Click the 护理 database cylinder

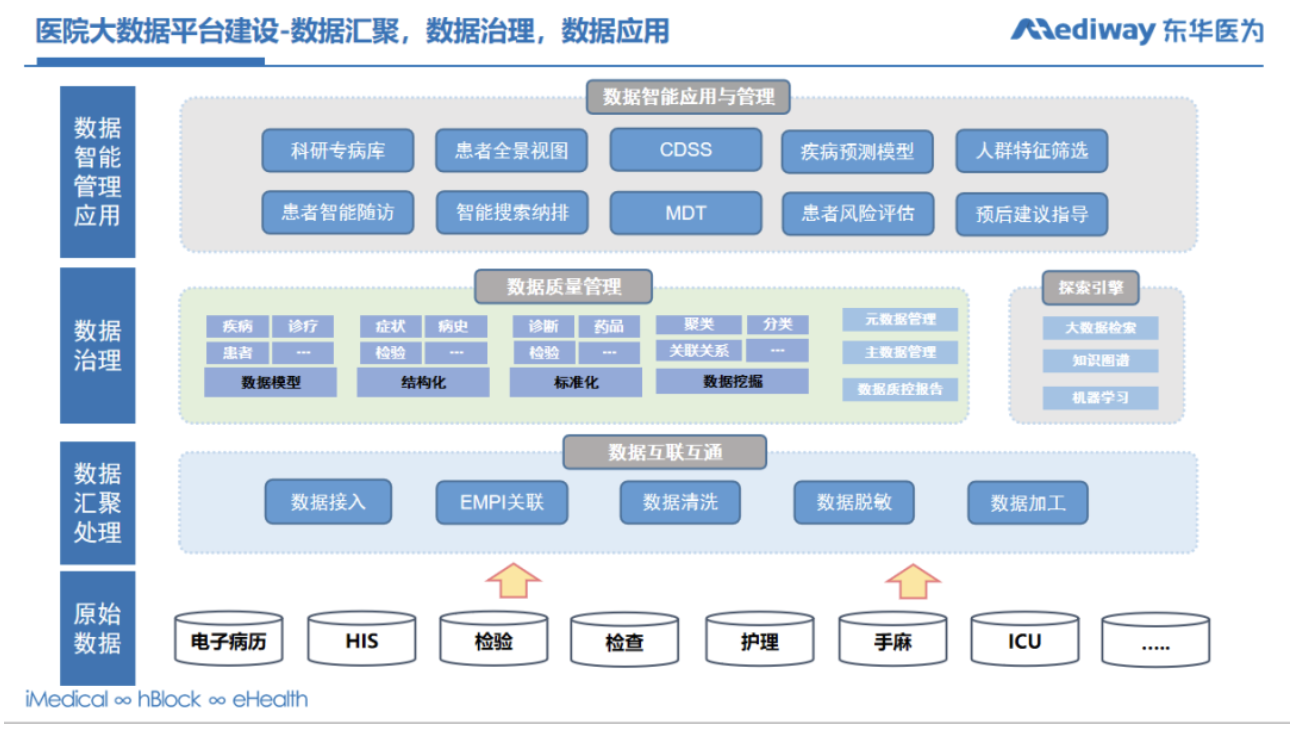[759, 640]
